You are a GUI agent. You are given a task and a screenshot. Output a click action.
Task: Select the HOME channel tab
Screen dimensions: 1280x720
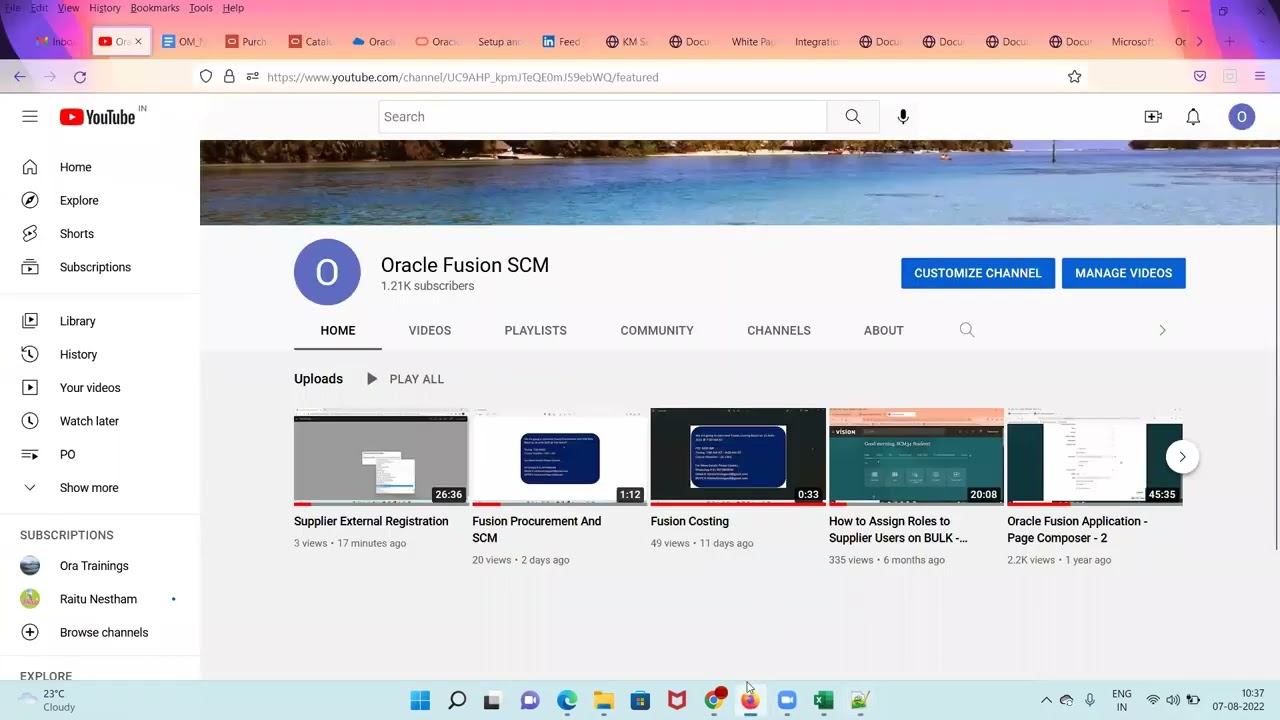(x=338, y=330)
